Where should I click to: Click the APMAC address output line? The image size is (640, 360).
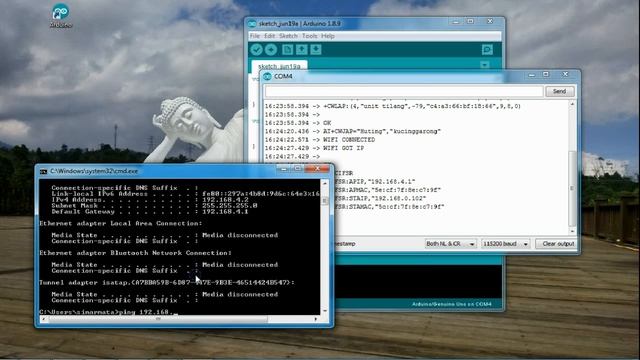[388, 190]
